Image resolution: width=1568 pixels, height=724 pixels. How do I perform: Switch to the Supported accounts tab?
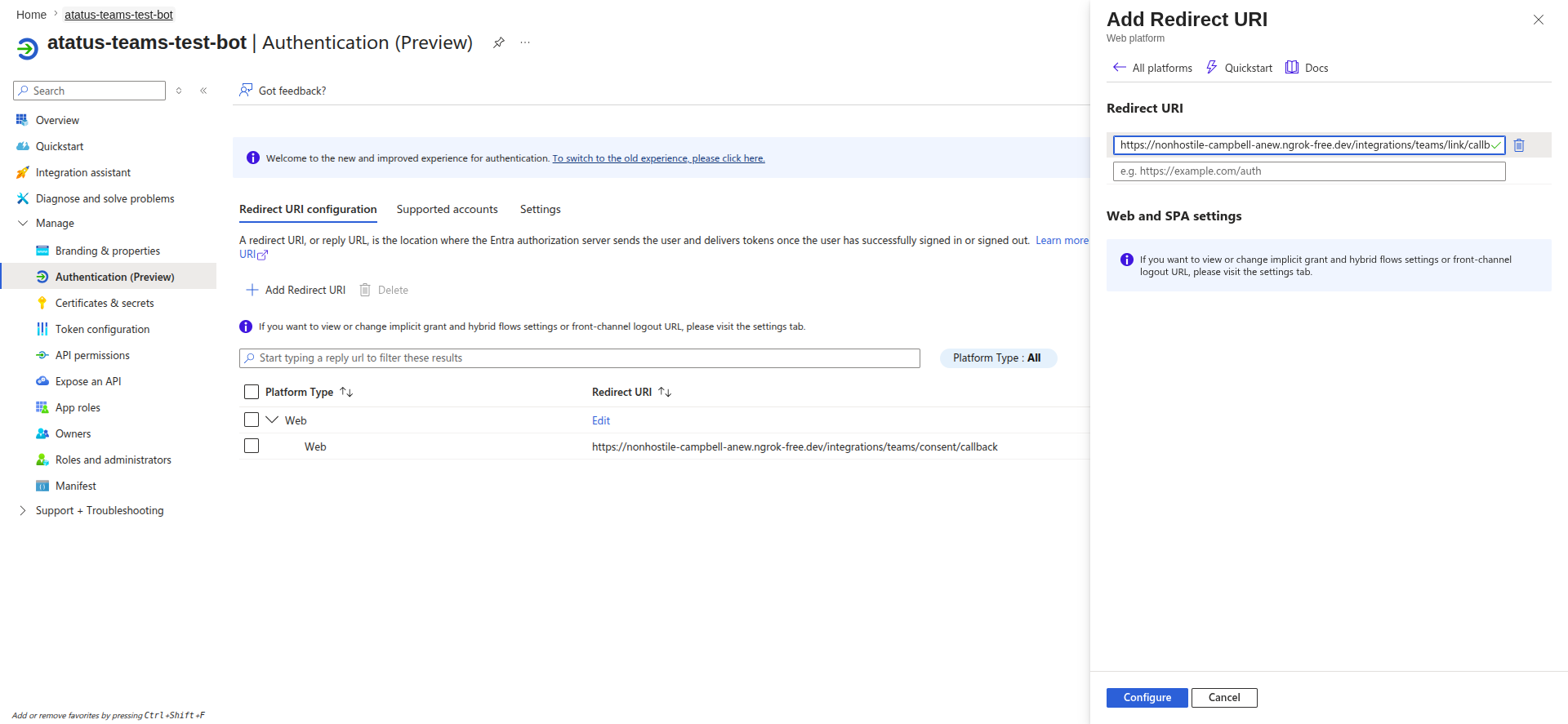(x=447, y=209)
